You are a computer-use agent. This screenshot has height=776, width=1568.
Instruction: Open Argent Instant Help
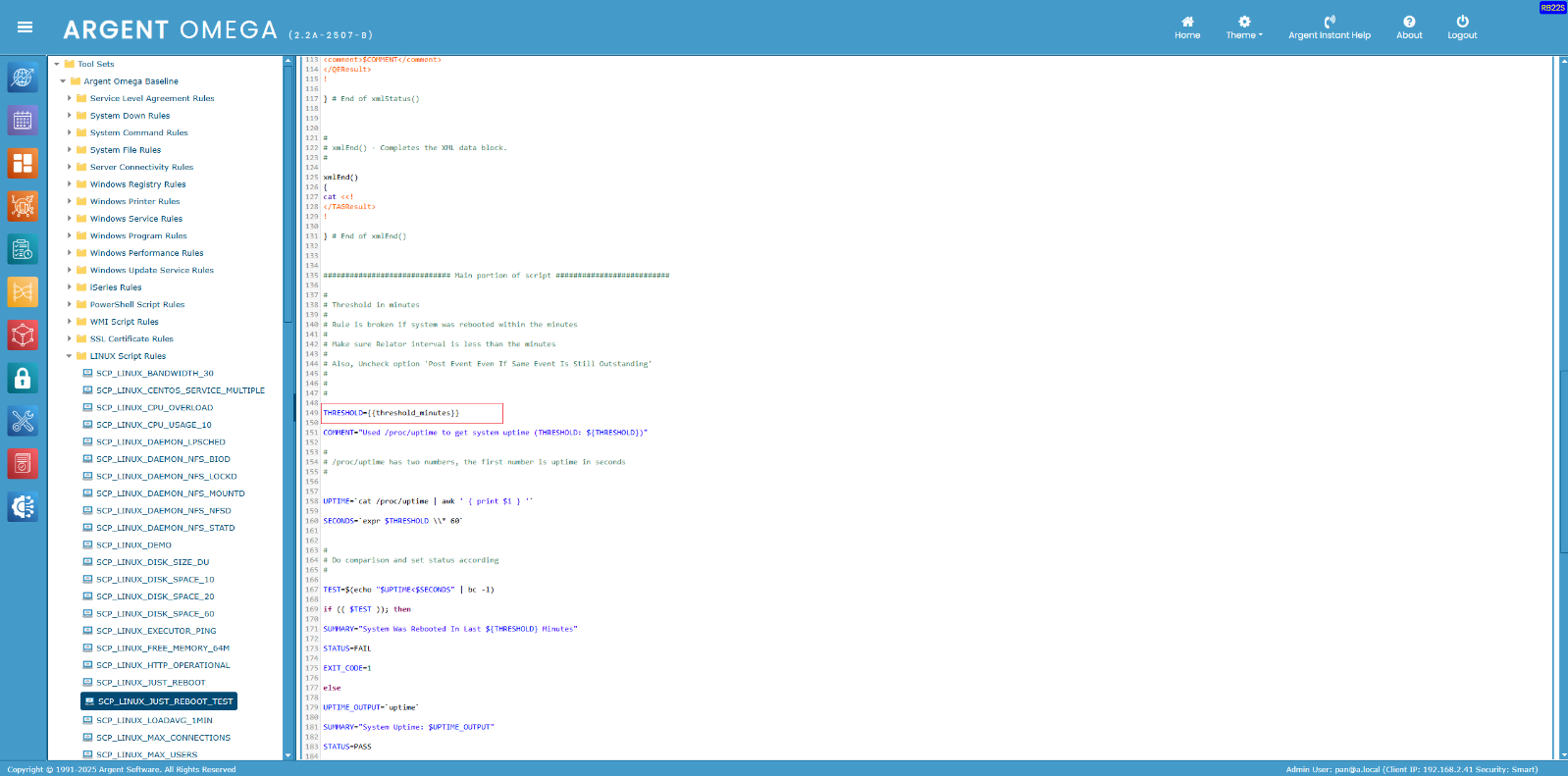tap(1329, 27)
